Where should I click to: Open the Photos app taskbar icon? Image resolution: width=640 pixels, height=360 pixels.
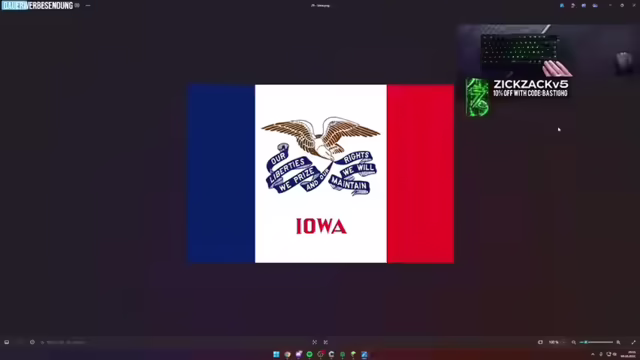(x=364, y=354)
